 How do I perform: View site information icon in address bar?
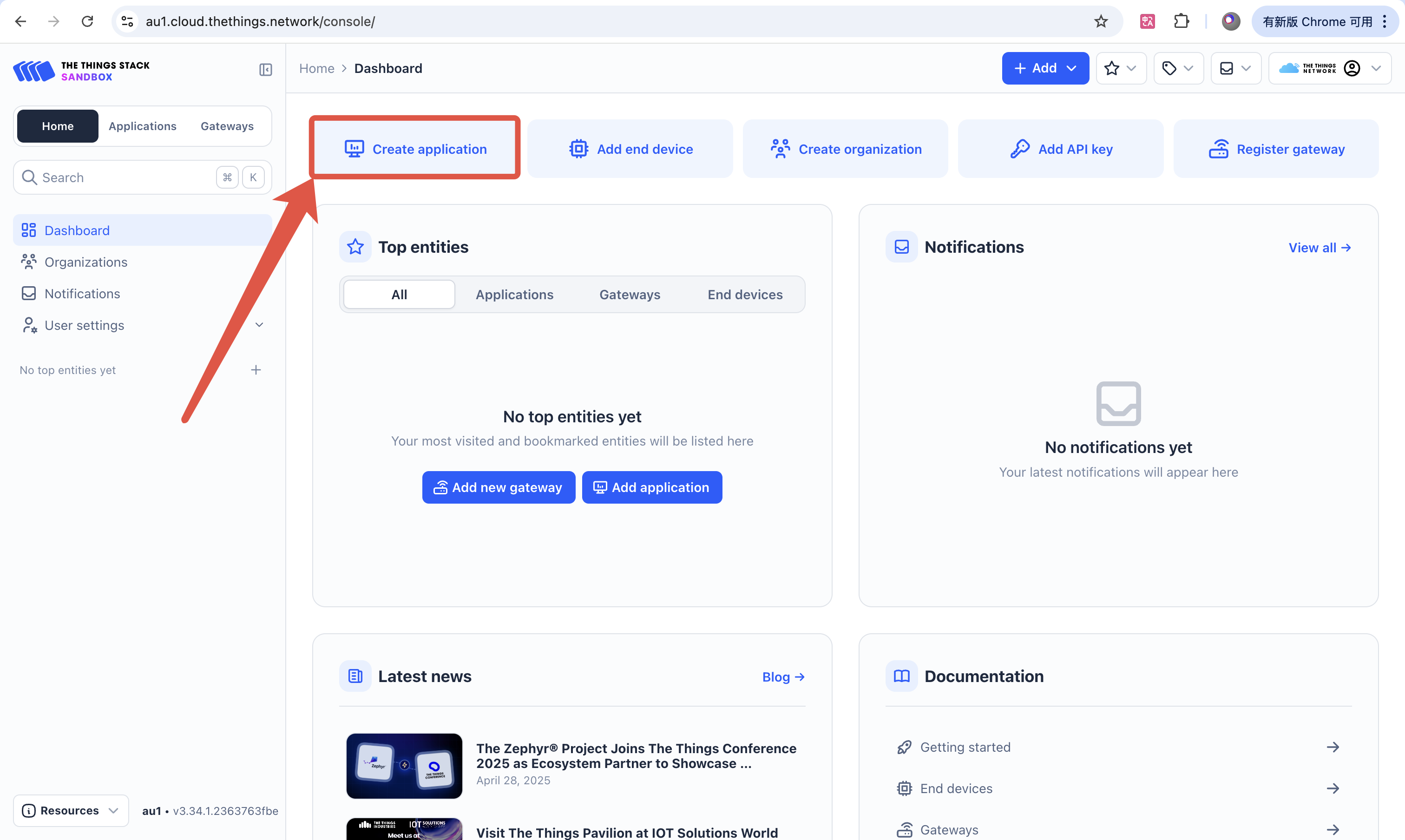[x=127, y=21]
